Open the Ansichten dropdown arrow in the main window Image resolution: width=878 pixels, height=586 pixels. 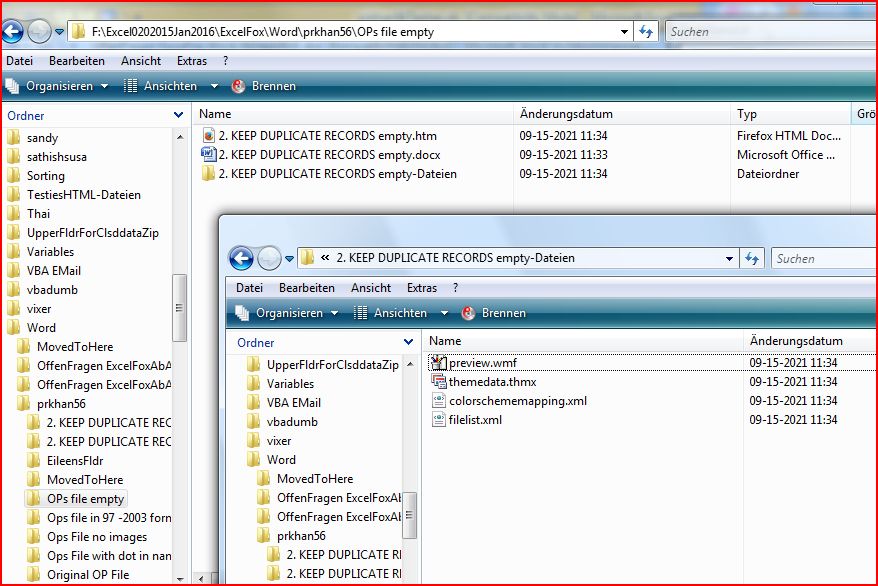214,86
